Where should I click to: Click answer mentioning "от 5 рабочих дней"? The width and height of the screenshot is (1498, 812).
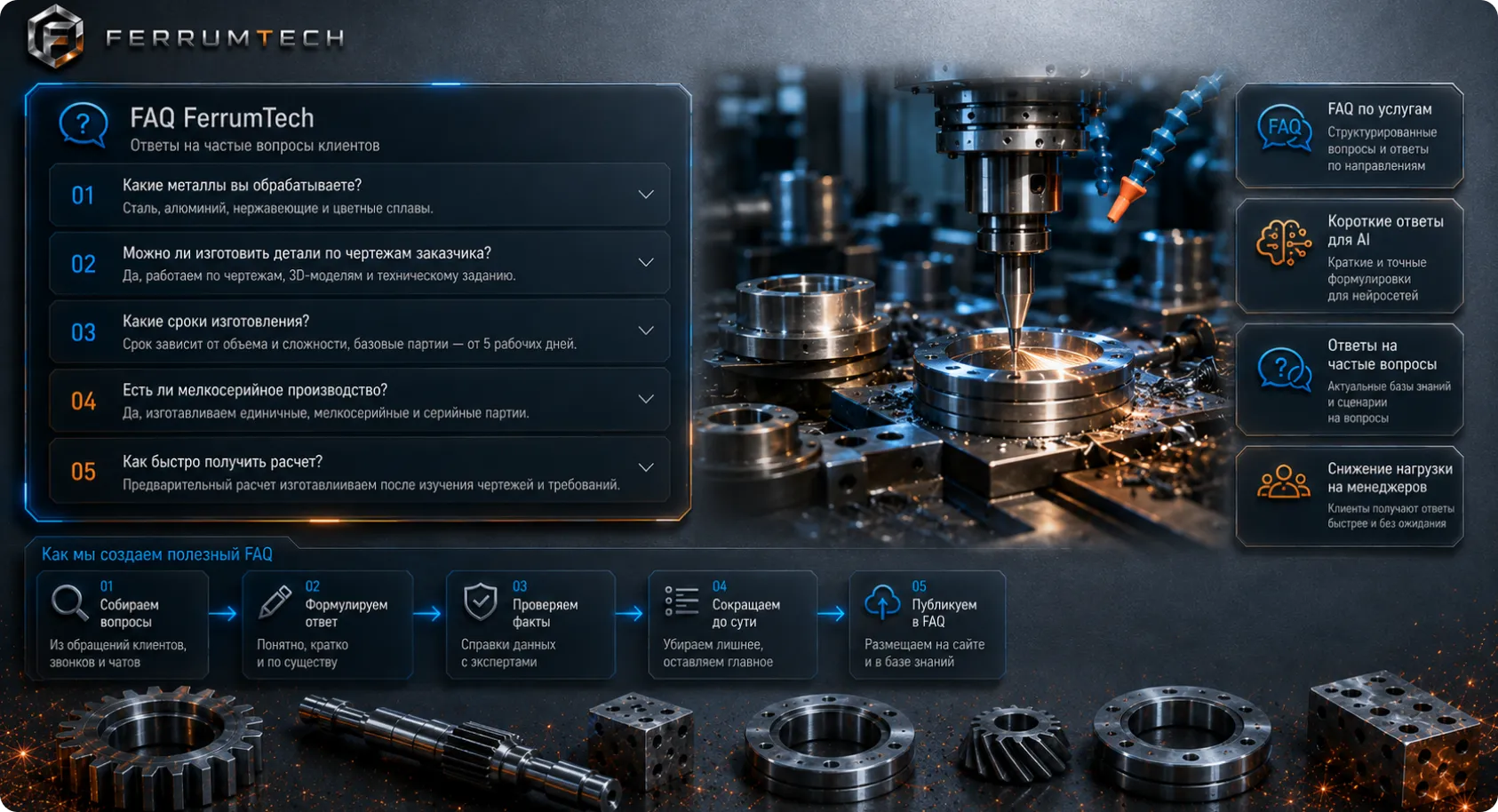point(349,344)
